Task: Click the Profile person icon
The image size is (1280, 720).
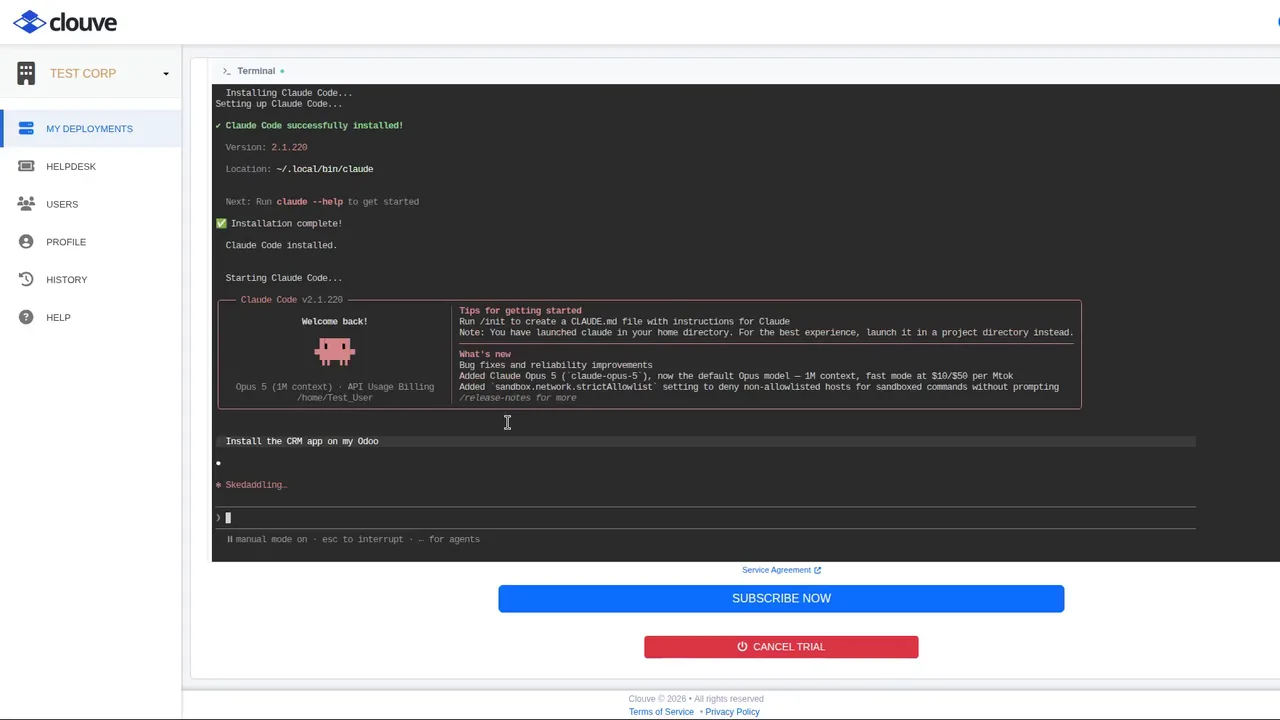Action: 26,241
